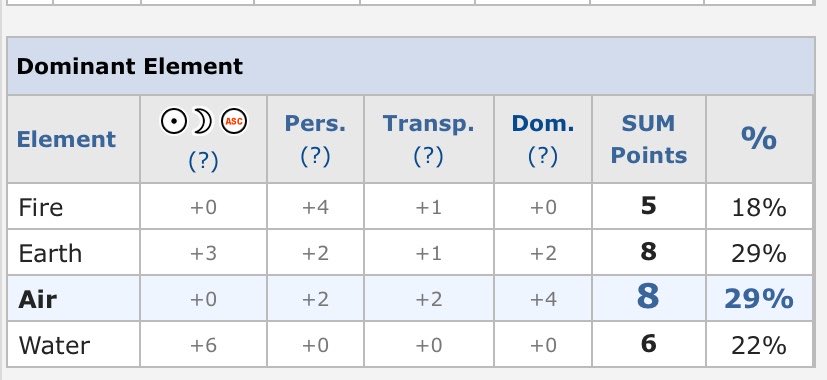Select the Water element row label

[x=54, y=346]
